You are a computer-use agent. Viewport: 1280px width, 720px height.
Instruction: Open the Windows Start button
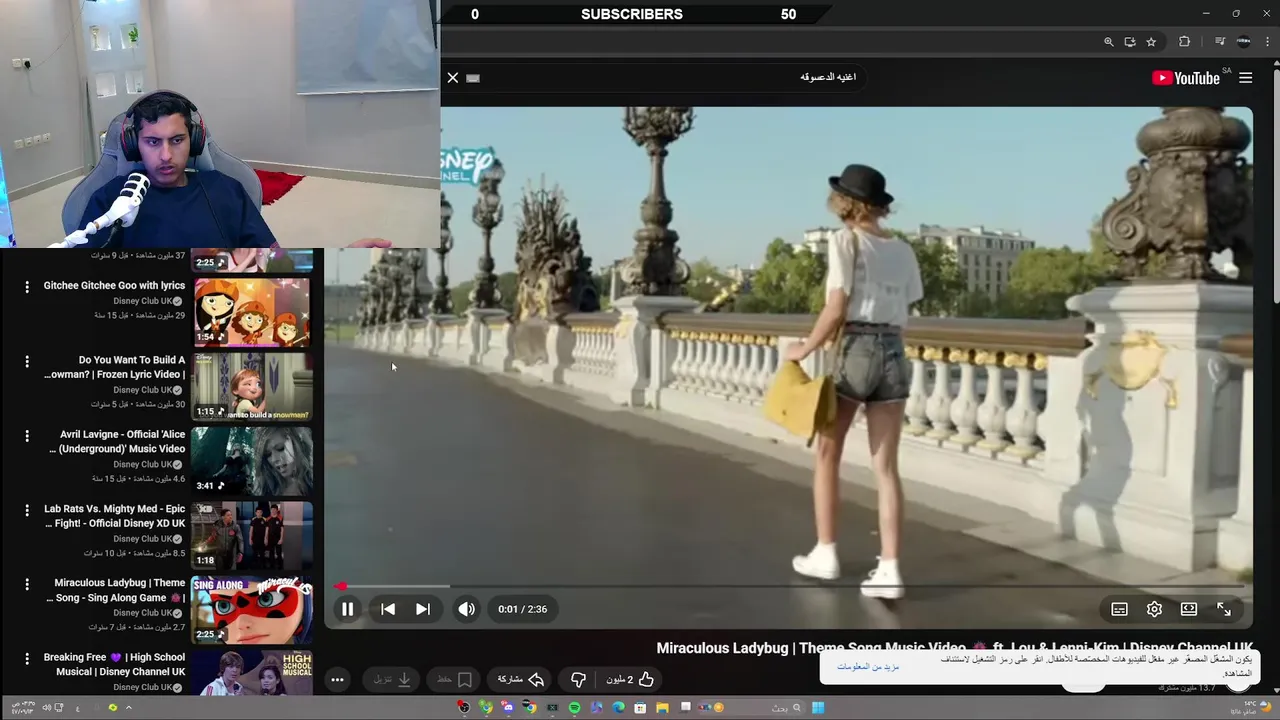pyautogui.click(x=818, y=708)
